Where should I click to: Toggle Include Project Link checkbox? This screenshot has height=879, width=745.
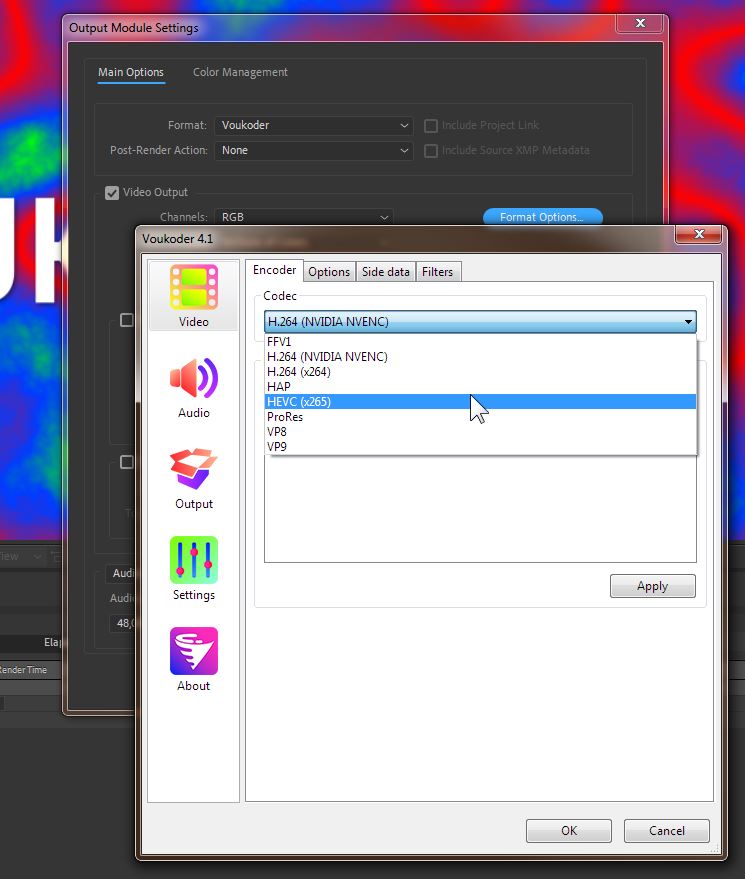click(x=431, y=126)
